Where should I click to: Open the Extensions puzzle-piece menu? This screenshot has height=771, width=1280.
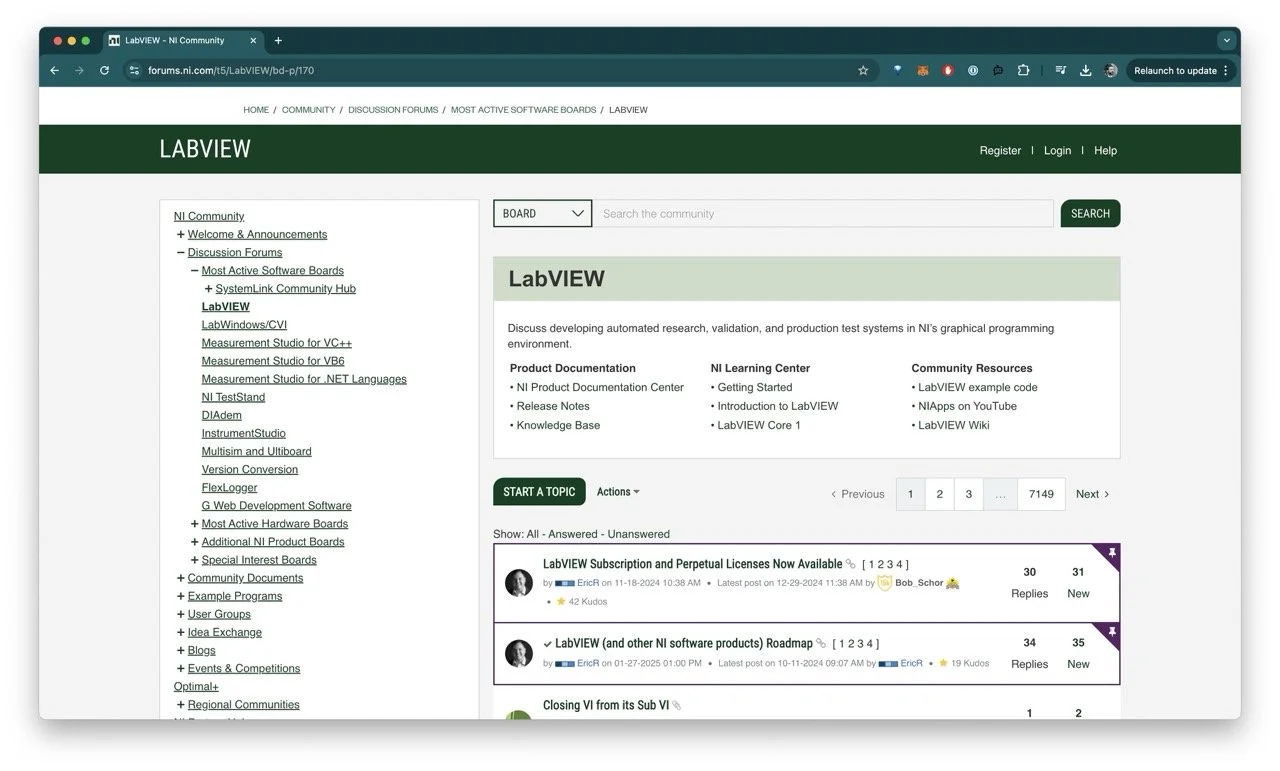coord(1023,71)
